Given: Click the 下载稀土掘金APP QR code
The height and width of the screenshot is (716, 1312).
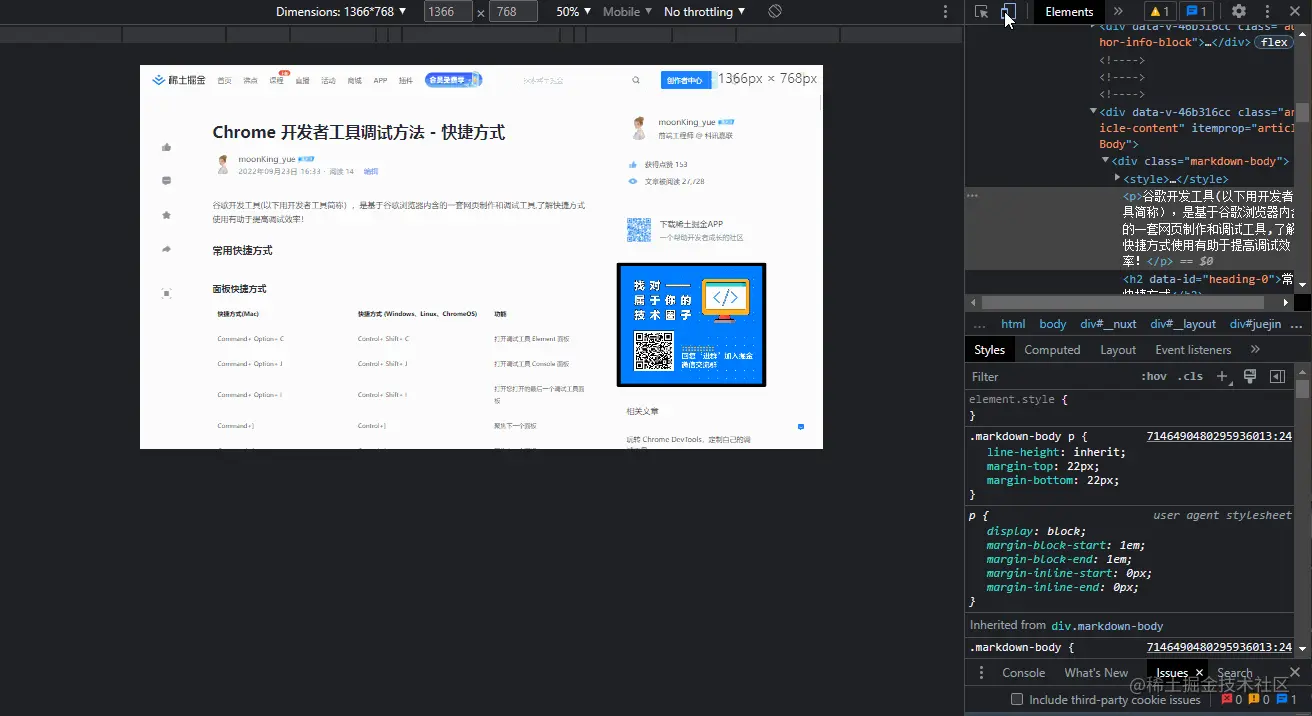Looking at the screenshot, I should pos(639,230).
